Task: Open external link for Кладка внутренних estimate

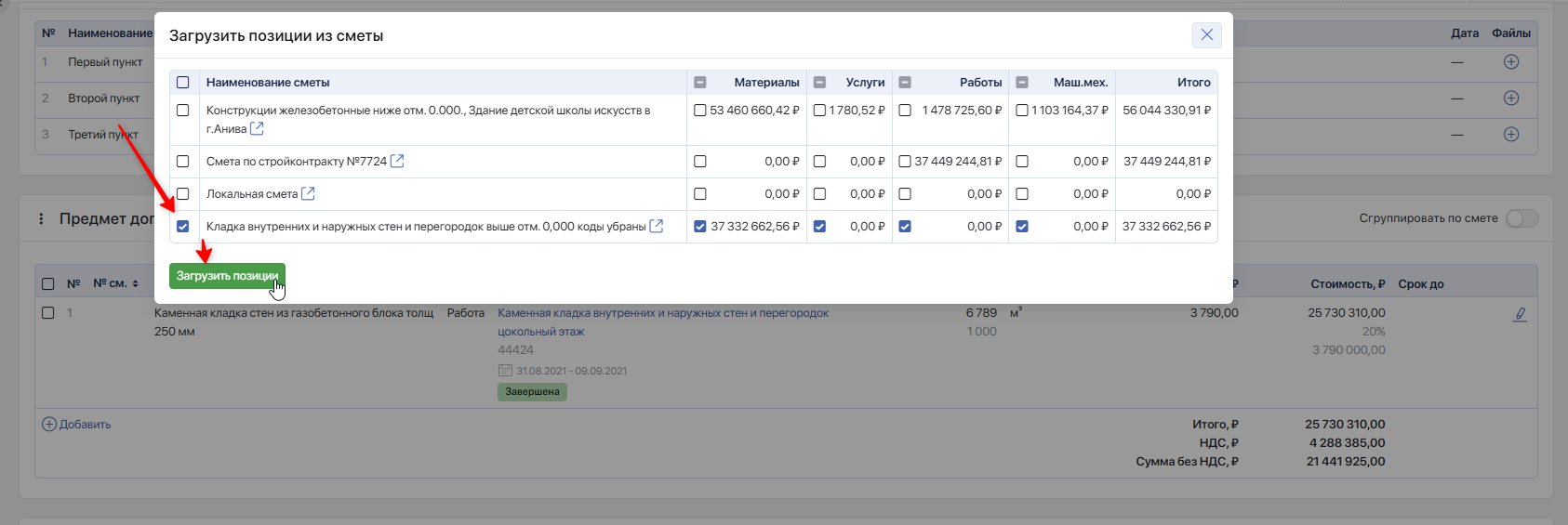Action: click(x=656, y=226)
